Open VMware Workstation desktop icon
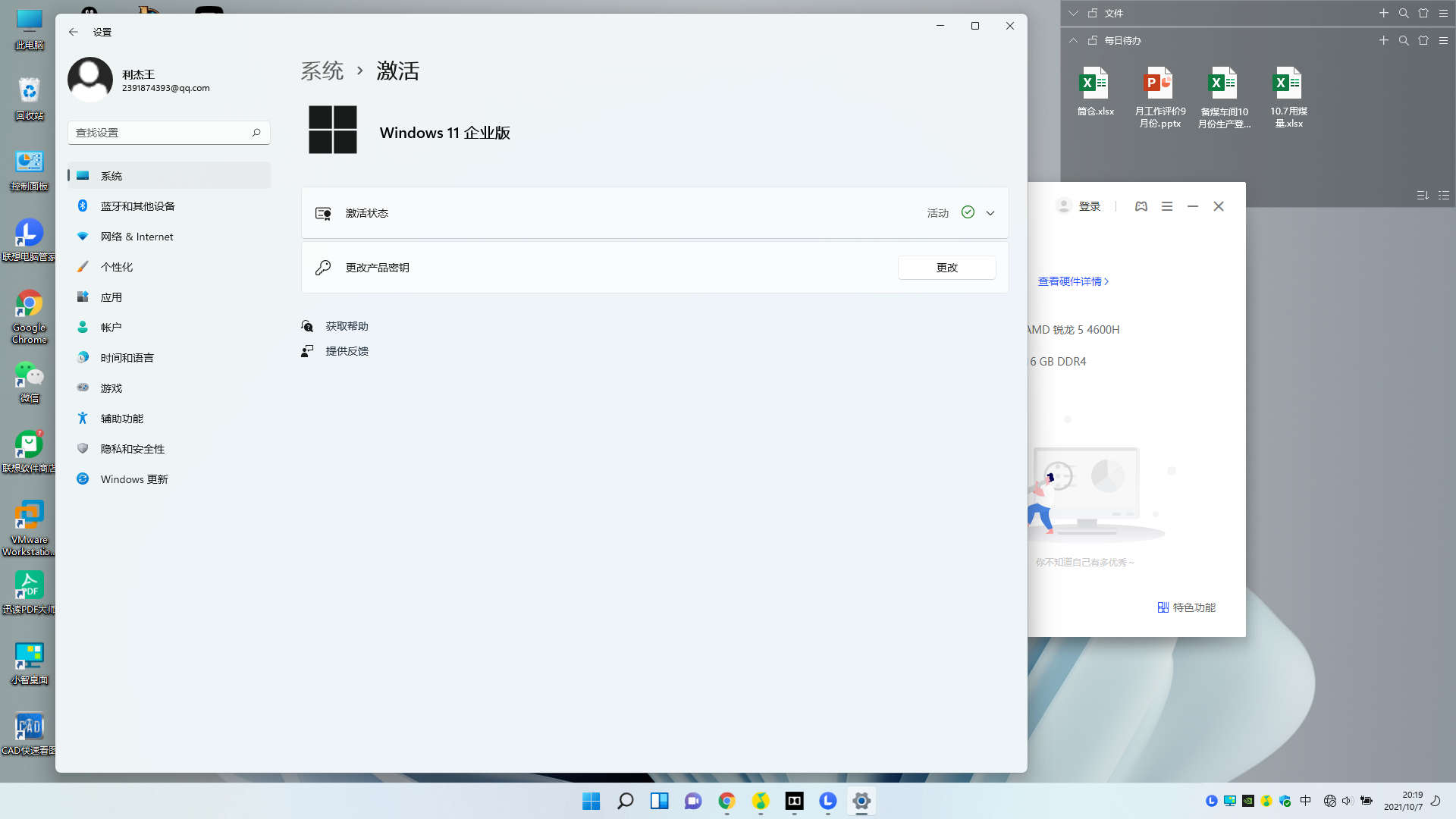 [30, 528]
